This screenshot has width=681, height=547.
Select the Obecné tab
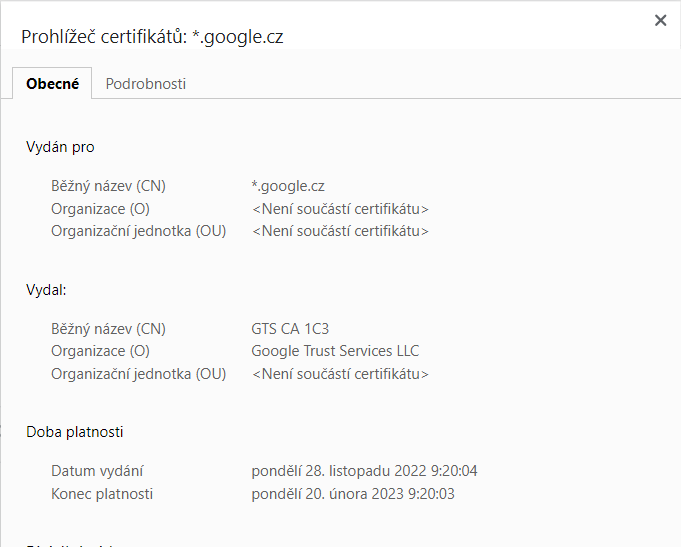pos(52,83)
